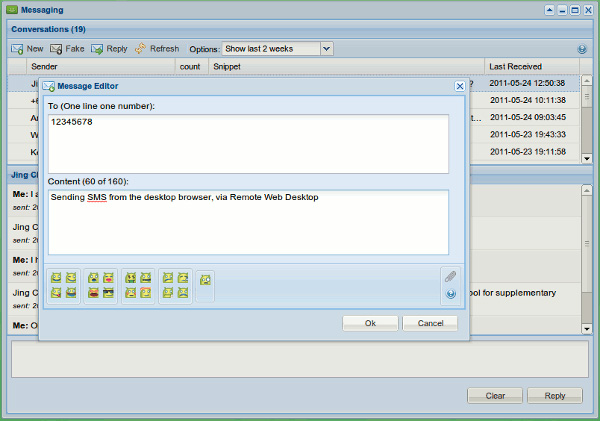This screenshot has height=421, width=600.
Task: Open the Show last 2 weeks dropdown arrow
Action: 326,49
